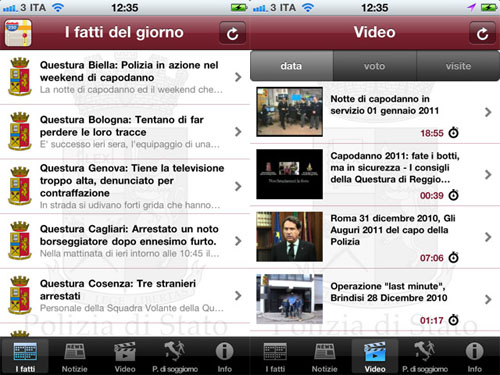Switch to I fatti tab in right screen

[x=275, y=356]
